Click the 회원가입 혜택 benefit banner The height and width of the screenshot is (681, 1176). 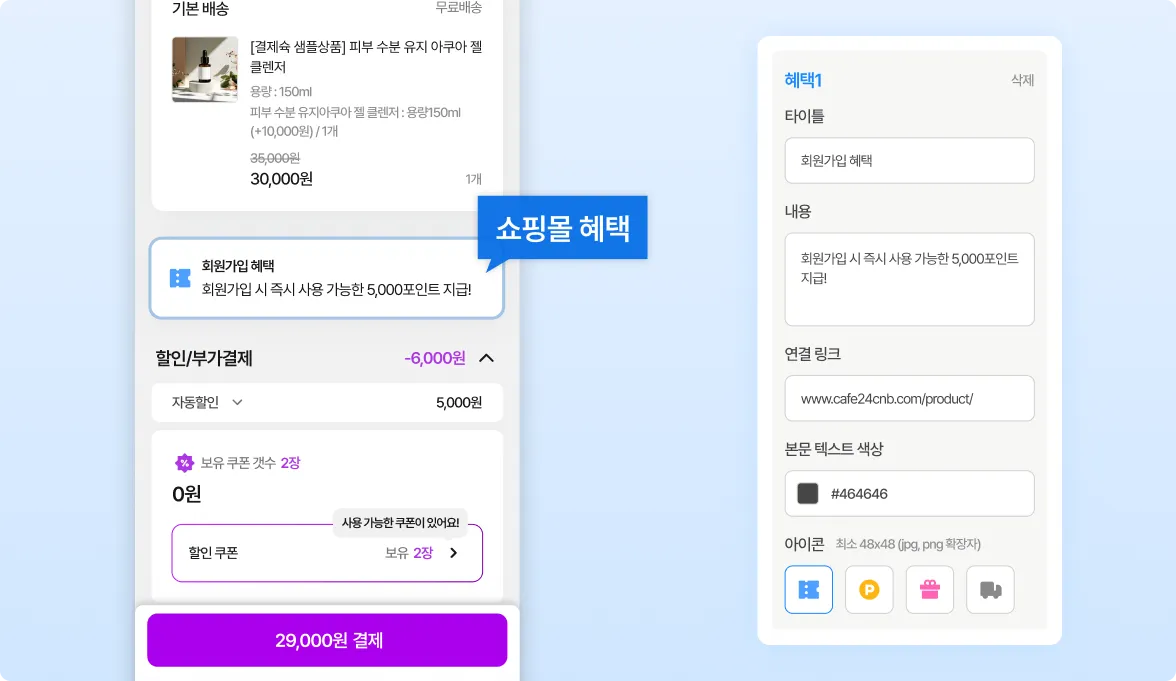326,278
